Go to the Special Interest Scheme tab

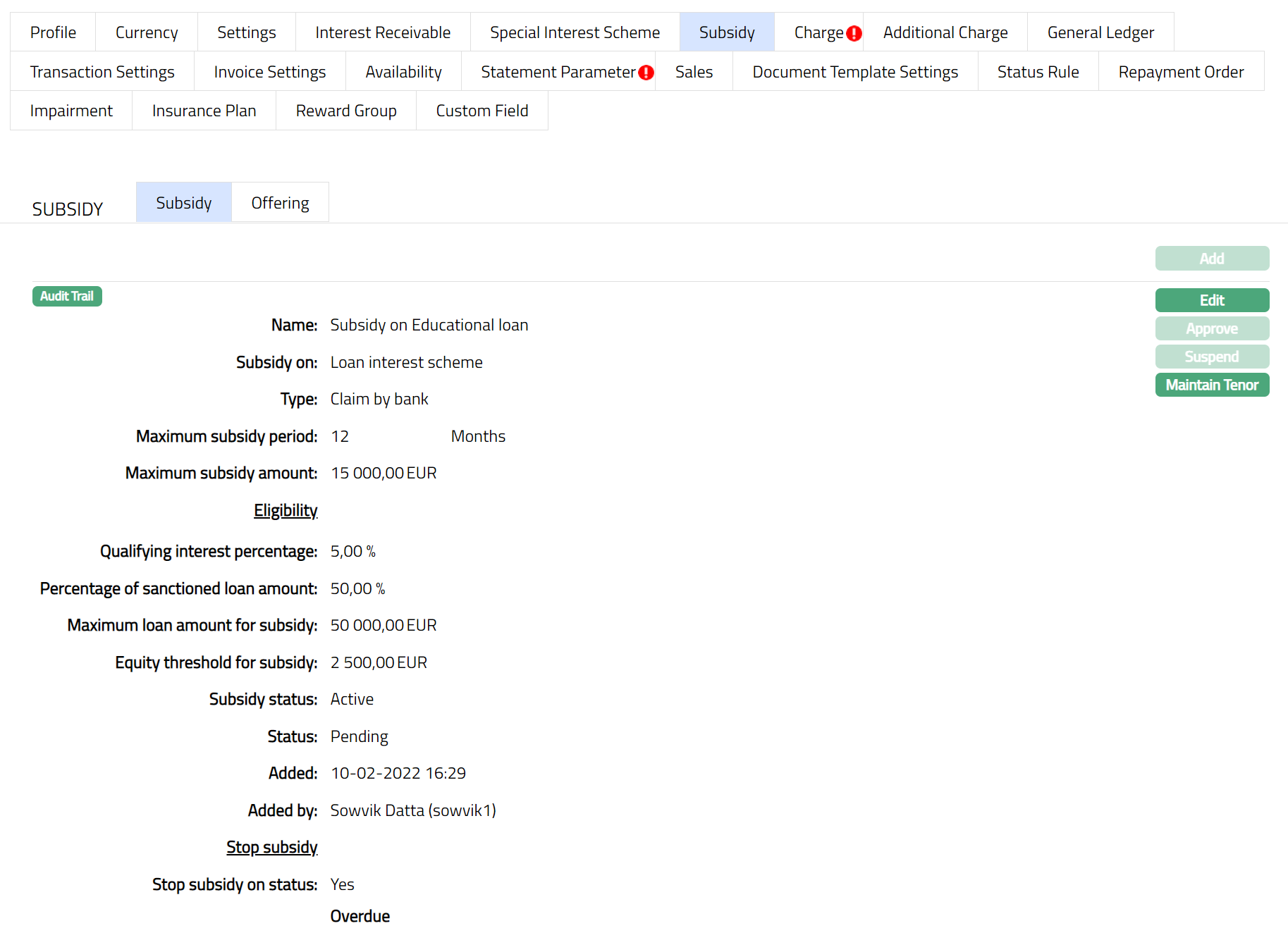point(575,32)
